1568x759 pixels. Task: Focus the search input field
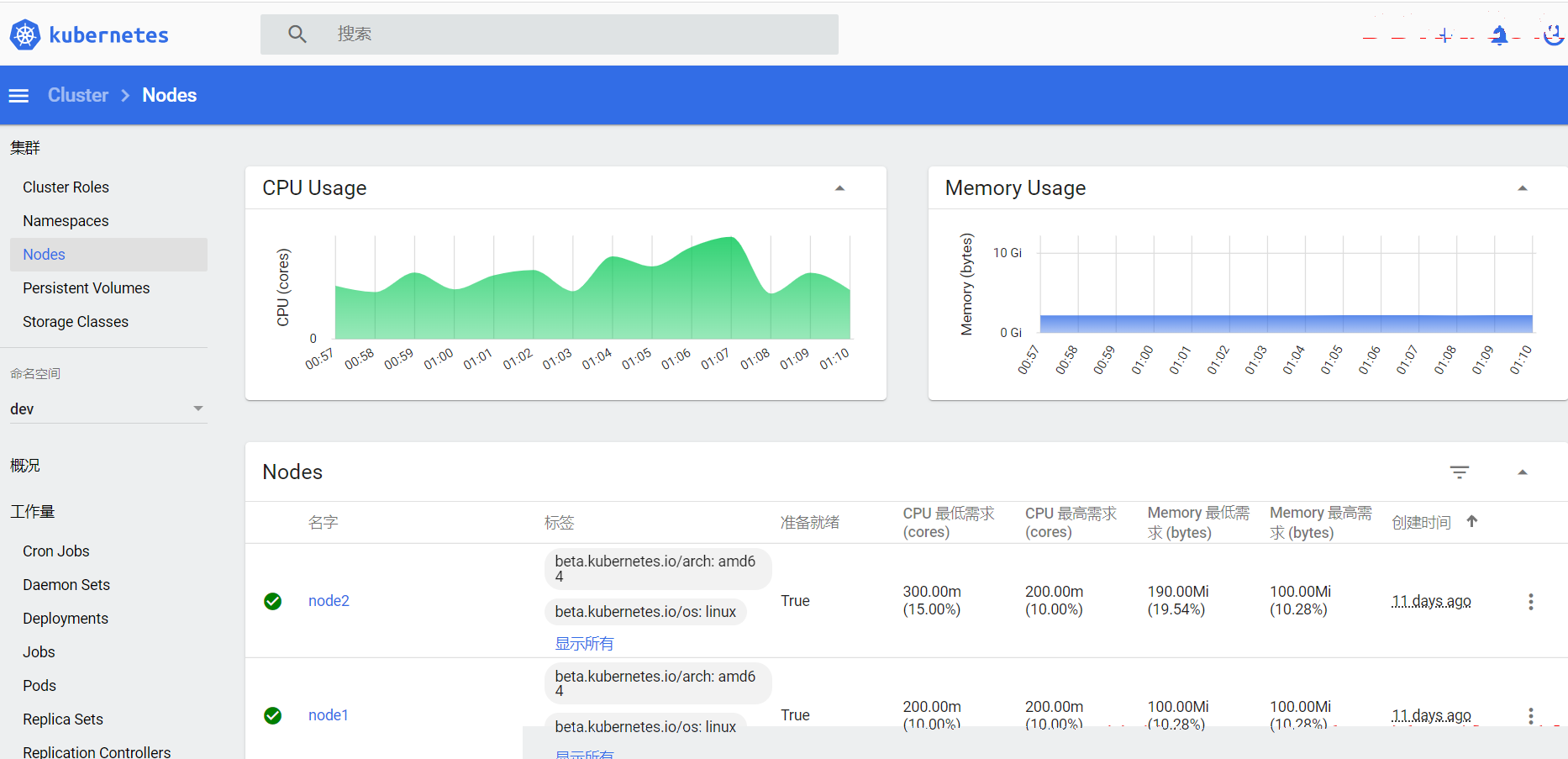pos(550,34)
